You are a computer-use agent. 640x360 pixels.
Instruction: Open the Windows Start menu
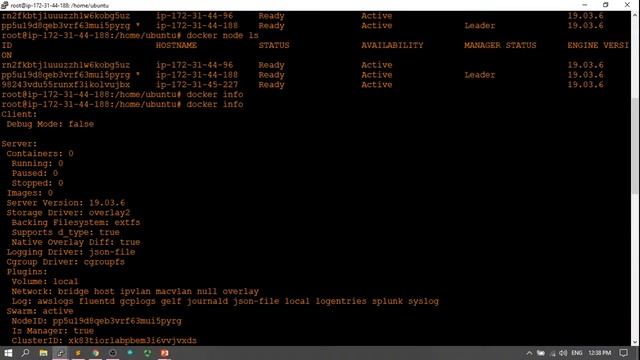point(8,353)
